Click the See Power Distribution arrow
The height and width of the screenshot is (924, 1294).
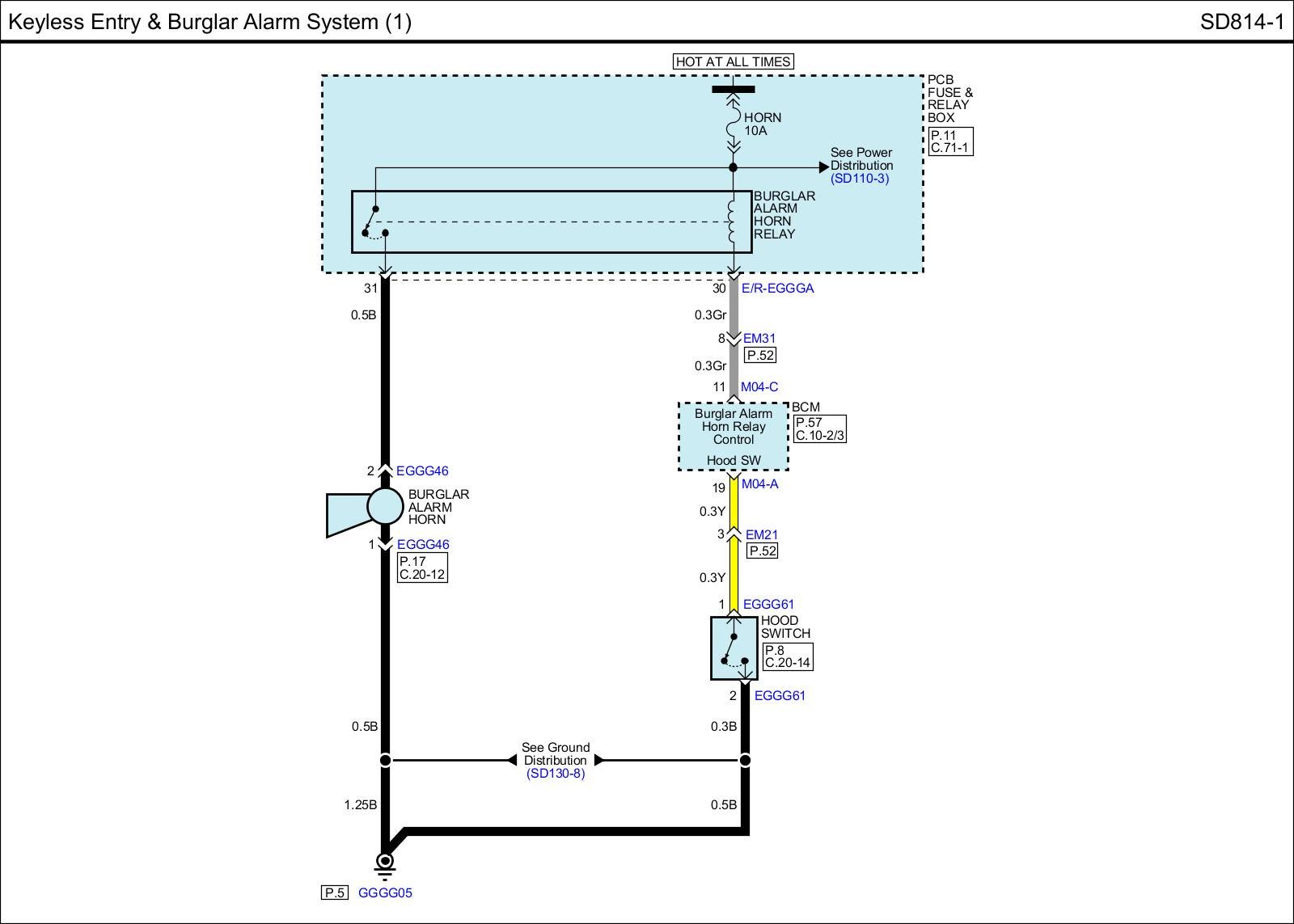click(x=823, y=167)
